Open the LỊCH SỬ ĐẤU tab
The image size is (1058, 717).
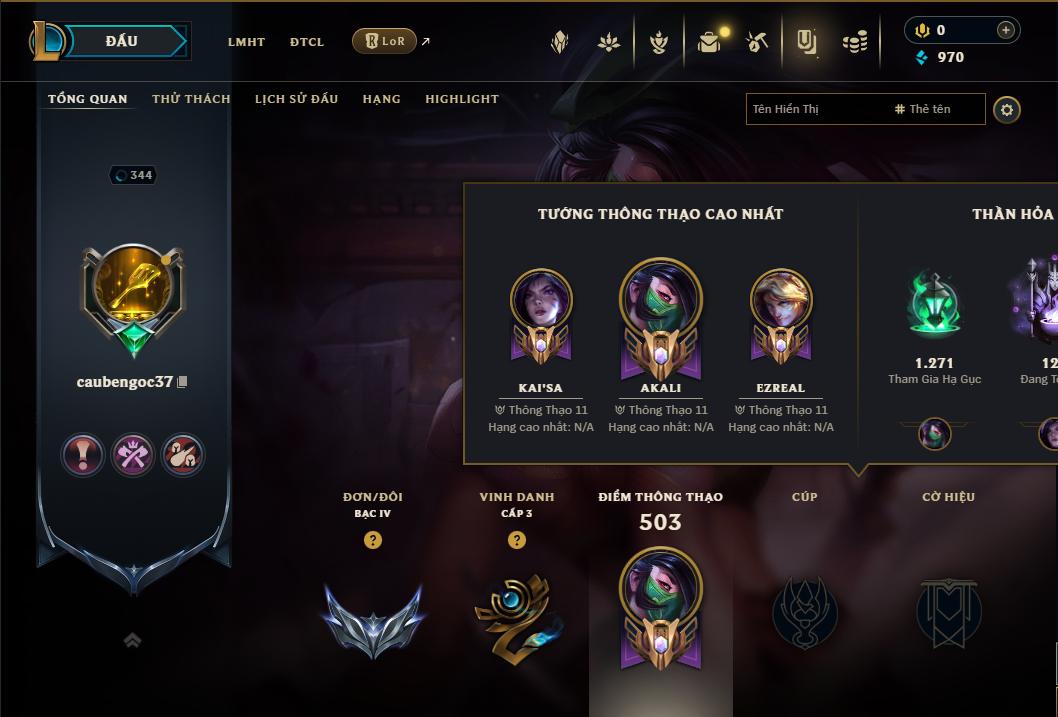tap(296, 99)
